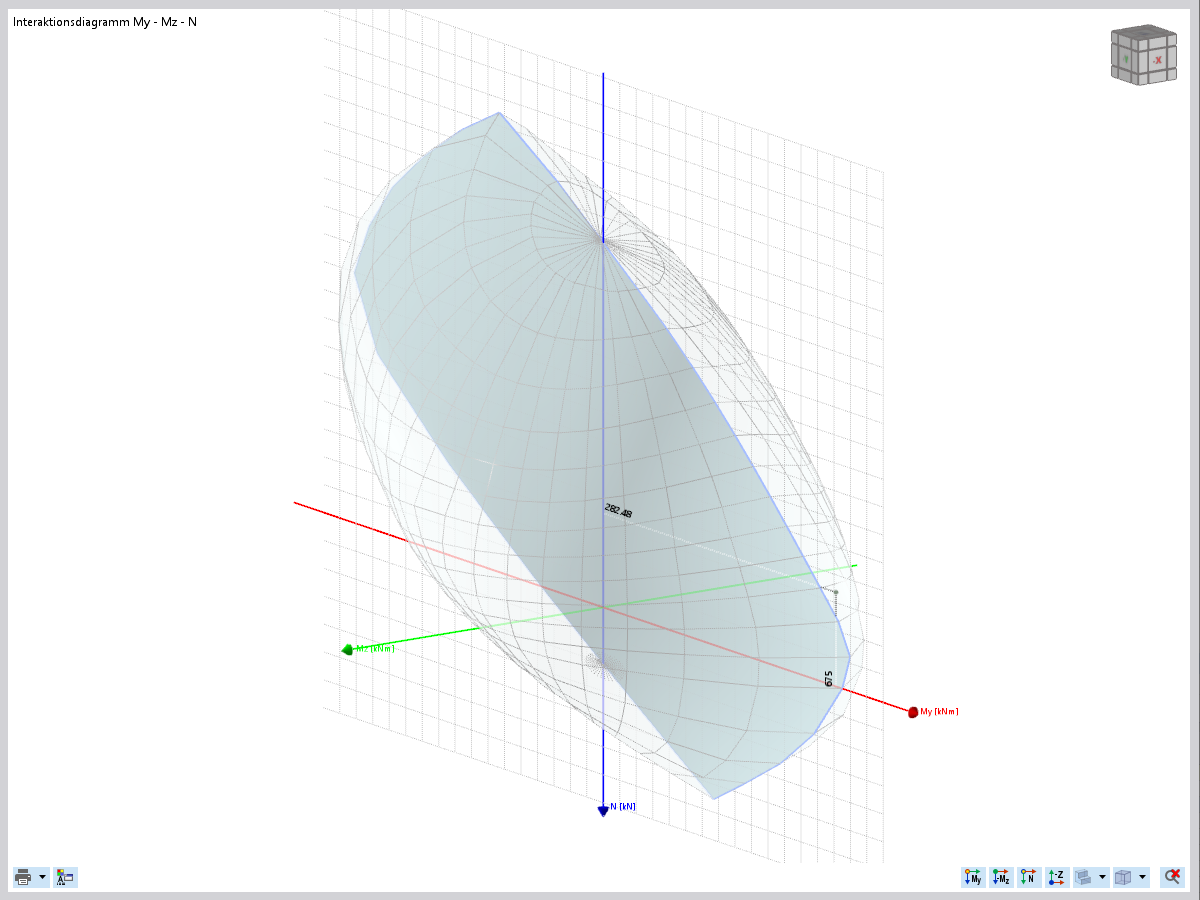
Task: Set the view to the -Z axis
Action: pos(1057,877)
